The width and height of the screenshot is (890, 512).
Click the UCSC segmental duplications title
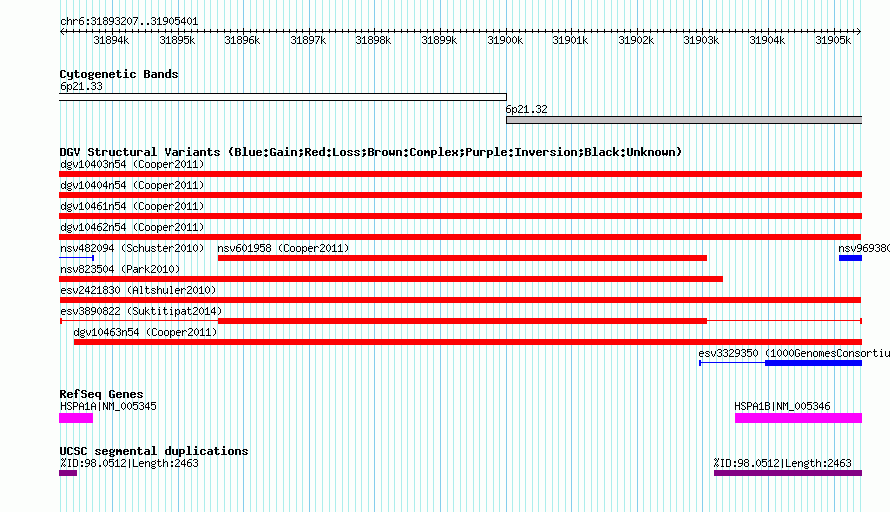point(154,451)
